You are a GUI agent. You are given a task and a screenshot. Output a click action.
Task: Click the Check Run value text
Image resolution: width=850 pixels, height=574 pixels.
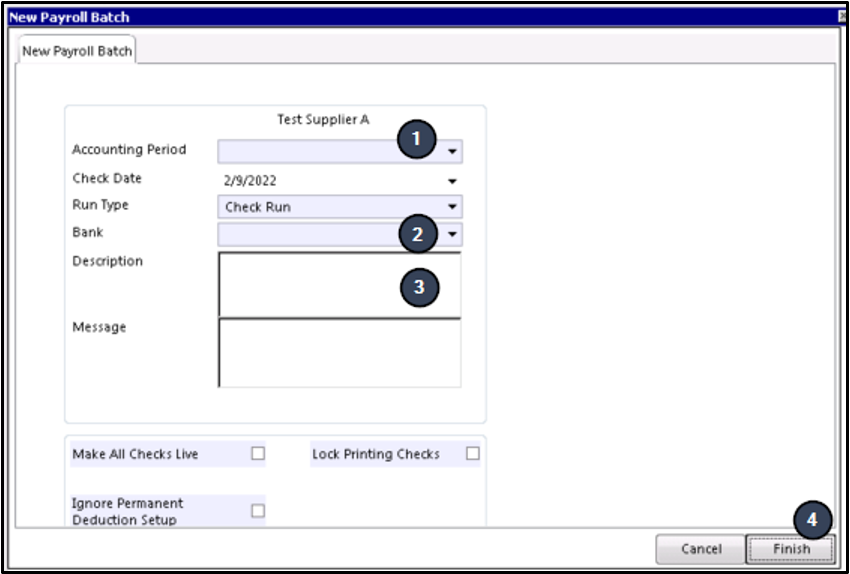point(257,207)
